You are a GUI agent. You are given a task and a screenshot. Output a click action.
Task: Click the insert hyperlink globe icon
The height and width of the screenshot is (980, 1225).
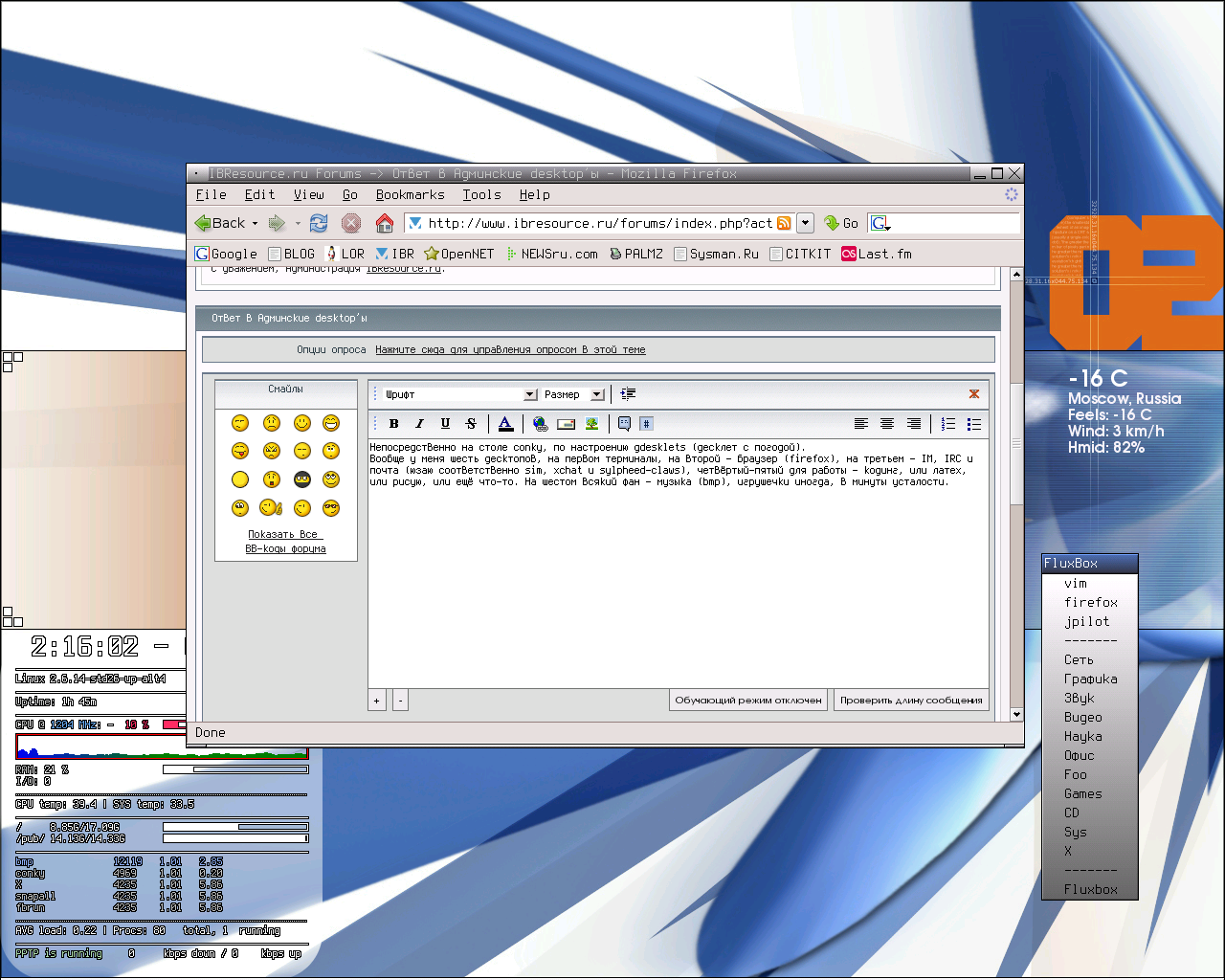point(541,424)
